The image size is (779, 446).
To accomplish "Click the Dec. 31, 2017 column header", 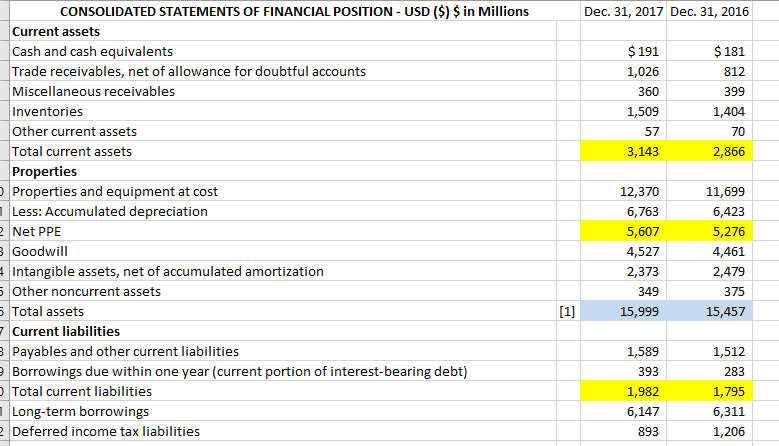I will [623, 11].
